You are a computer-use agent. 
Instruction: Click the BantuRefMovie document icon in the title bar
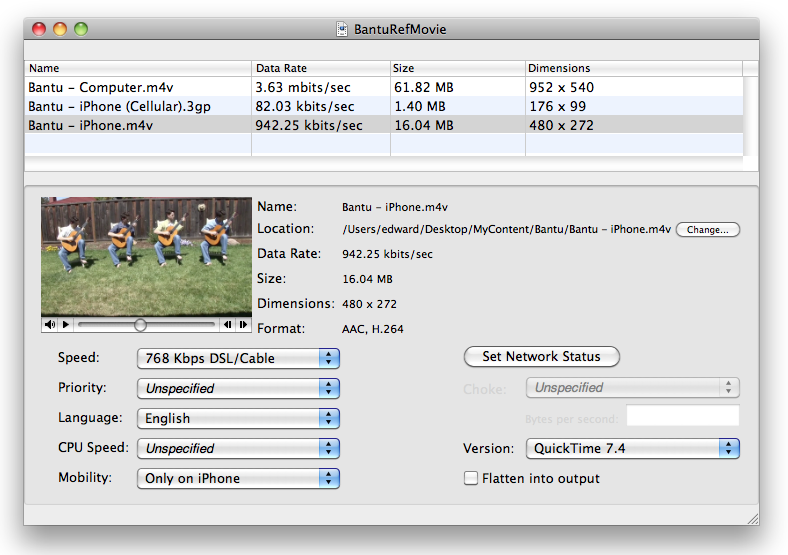341,29
